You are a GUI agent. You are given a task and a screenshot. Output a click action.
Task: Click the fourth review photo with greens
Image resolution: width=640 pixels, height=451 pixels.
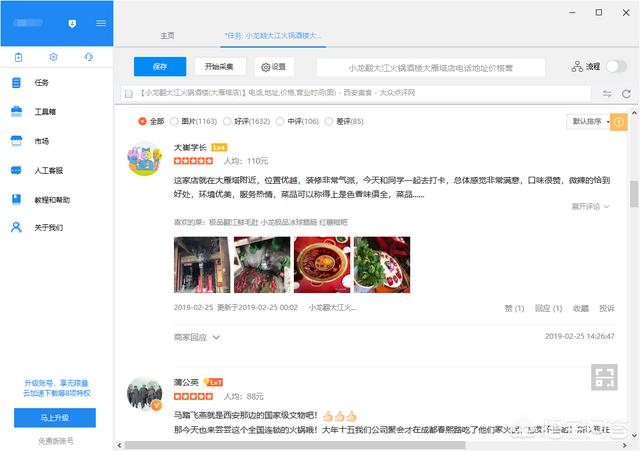[x=382, y=264]
